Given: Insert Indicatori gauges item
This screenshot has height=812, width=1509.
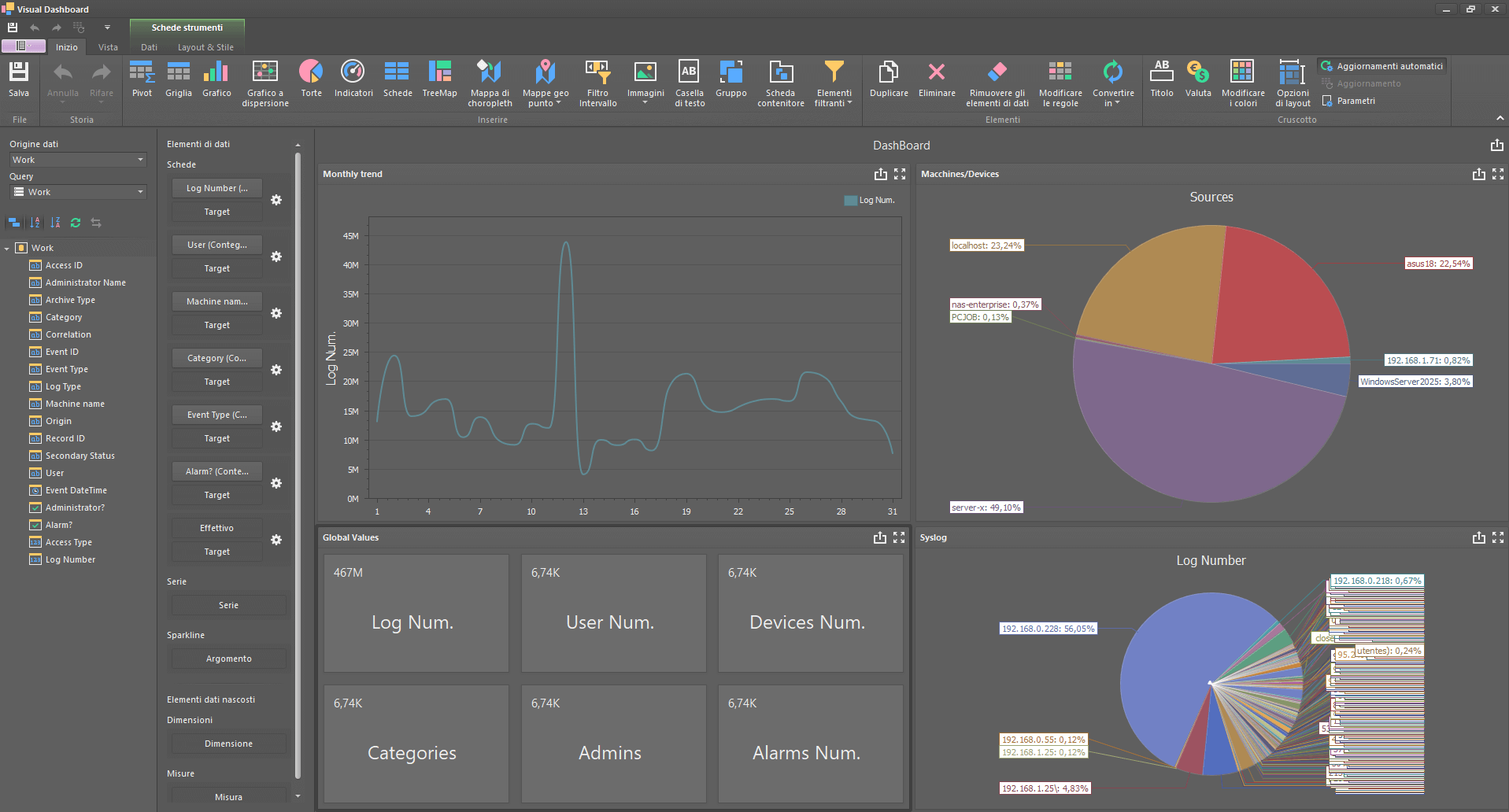Looking at the screenshot, I should 353,79.
